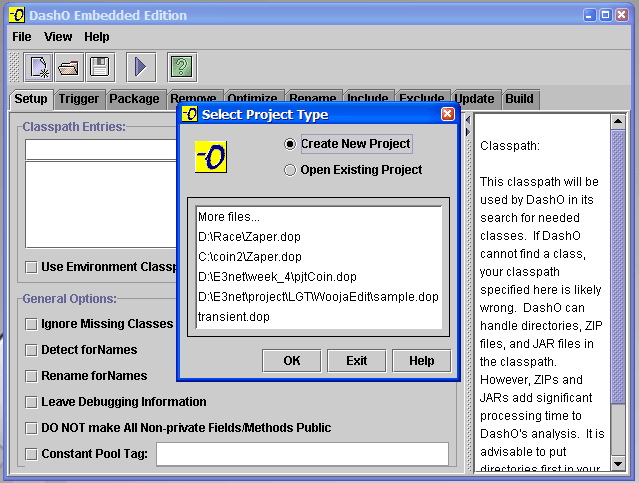Viewport: 639px width, 483px height.
Task: Expand help pane with right divider arrow
Action: 468,132
